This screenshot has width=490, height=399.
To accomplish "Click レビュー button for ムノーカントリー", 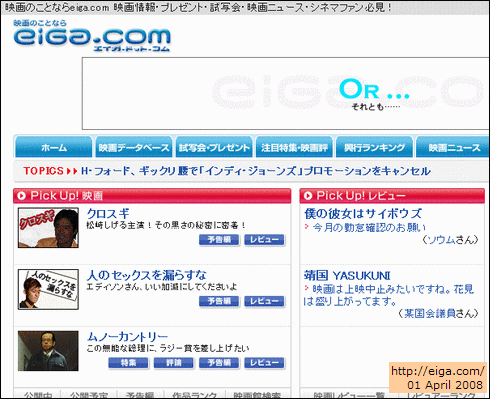I will (264, 363).
